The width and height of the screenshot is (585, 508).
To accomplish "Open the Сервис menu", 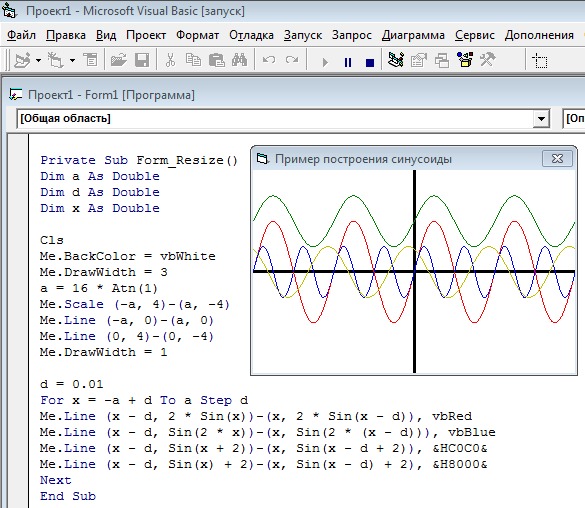I will [x=475, y=35].
